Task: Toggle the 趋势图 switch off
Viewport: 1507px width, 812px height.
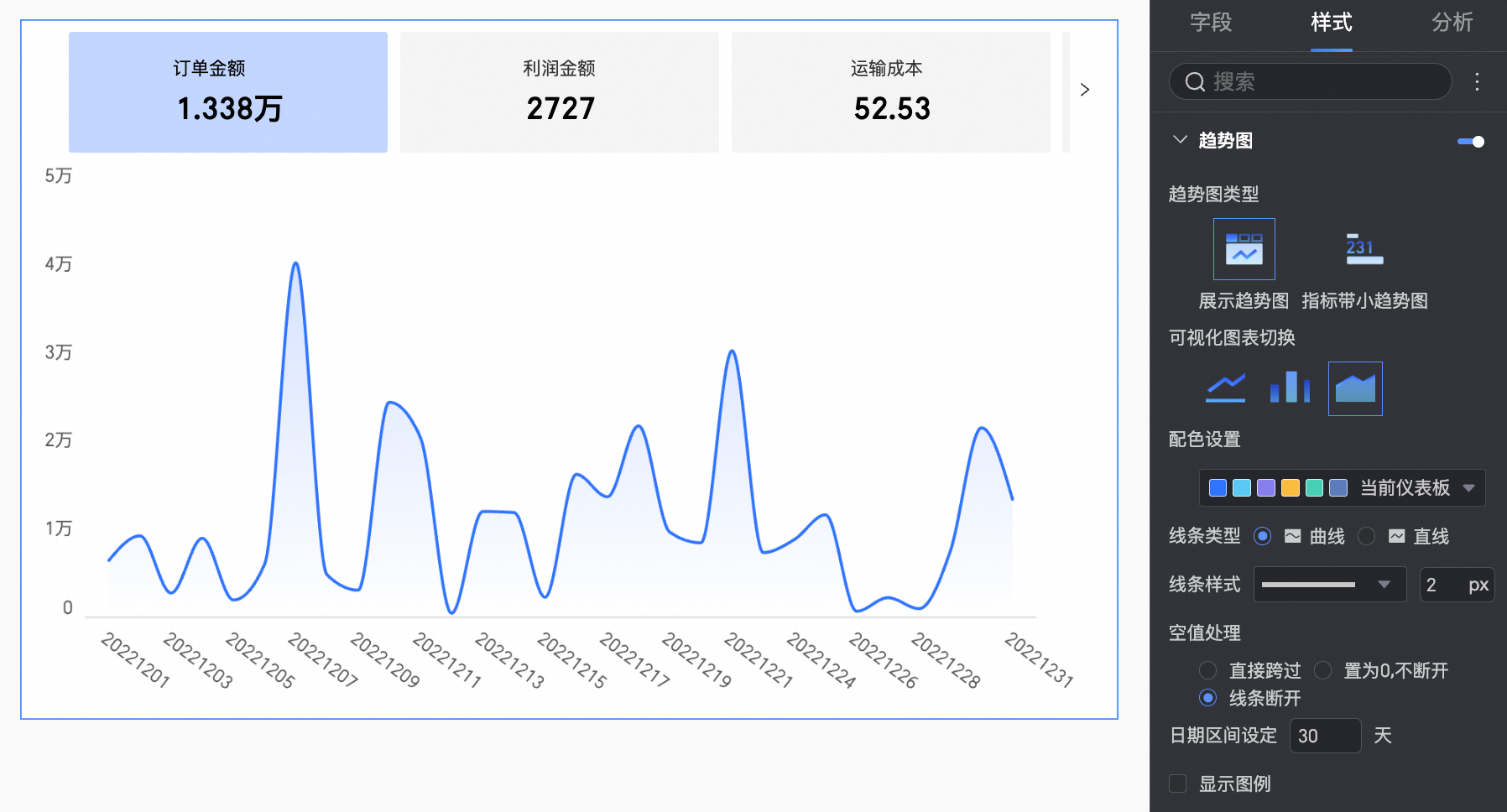Action: tap(1470, 142)
